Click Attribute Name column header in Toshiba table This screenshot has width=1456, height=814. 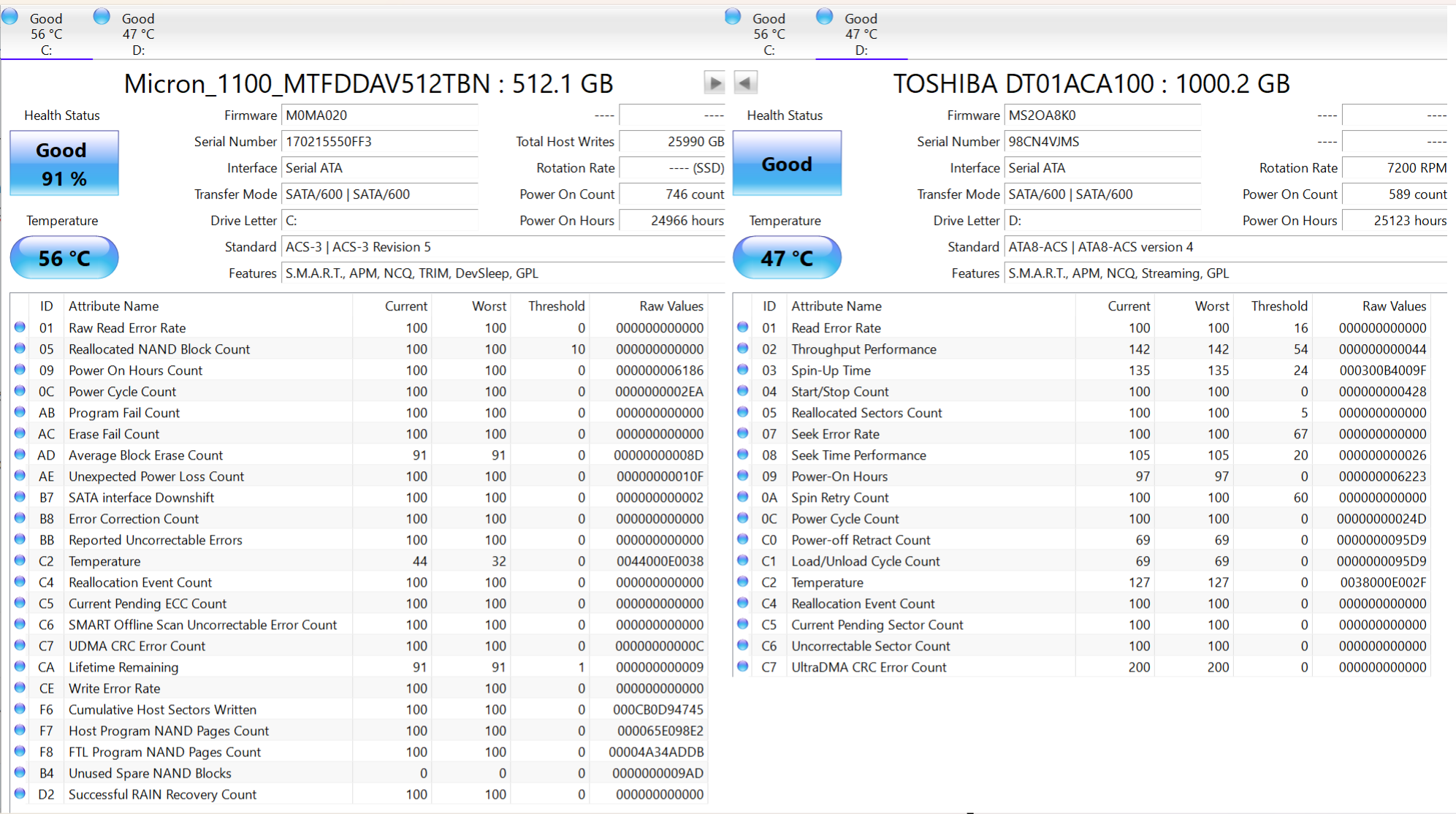click(x=836, y=306)
